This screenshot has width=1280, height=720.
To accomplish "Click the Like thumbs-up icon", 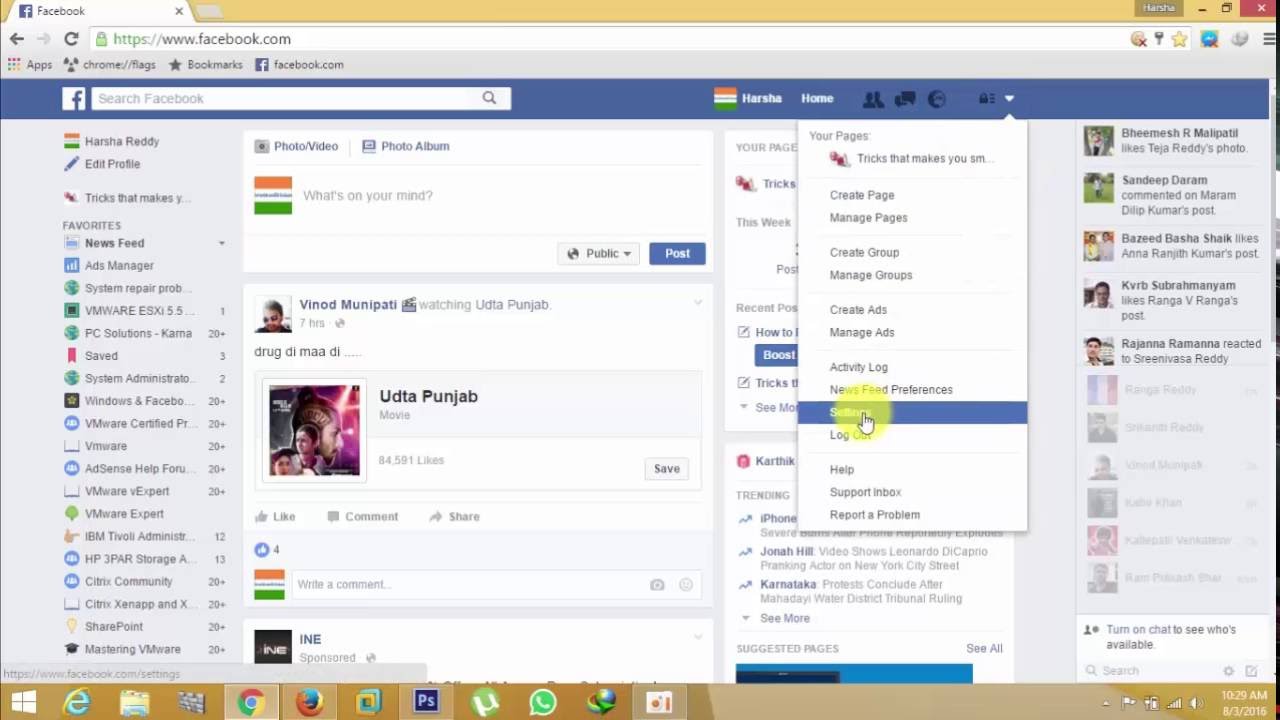I will click(x=262, y=516).
